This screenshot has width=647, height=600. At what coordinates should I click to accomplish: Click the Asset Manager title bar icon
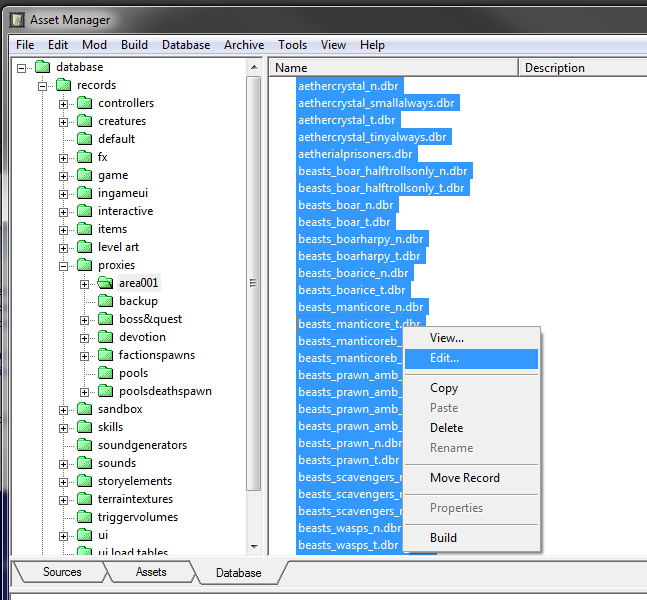click(x=16, y=18)
